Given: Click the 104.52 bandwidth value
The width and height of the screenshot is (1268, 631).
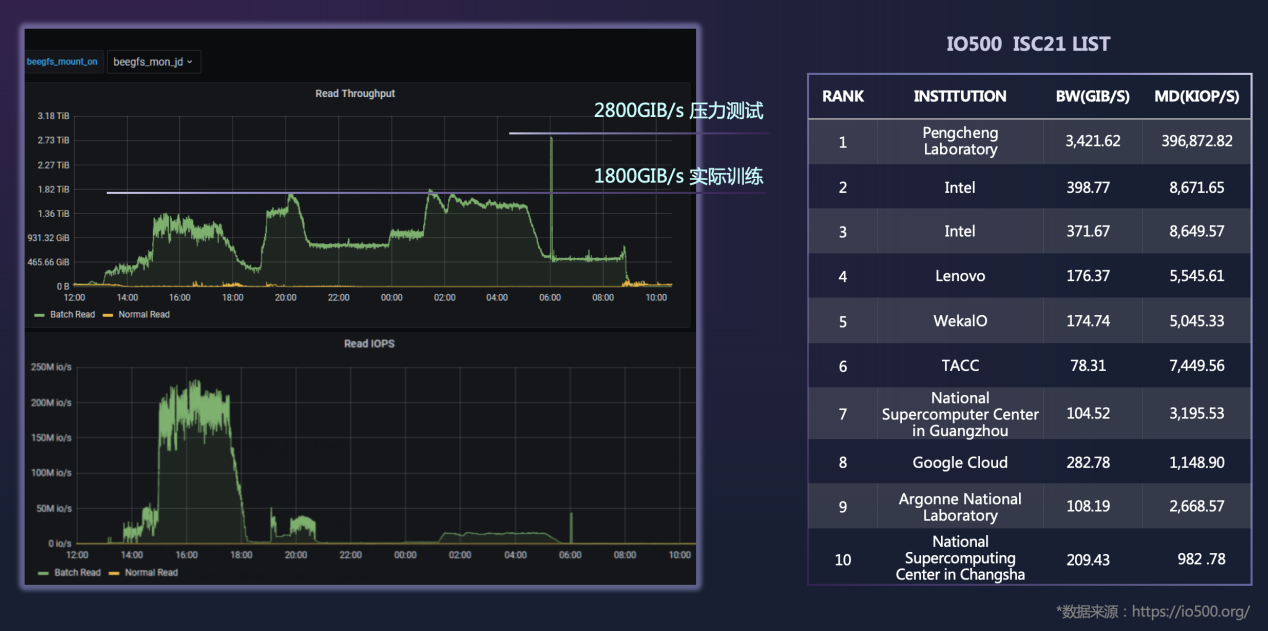Looking at the screenshot, I should (x=1088, y=414).
